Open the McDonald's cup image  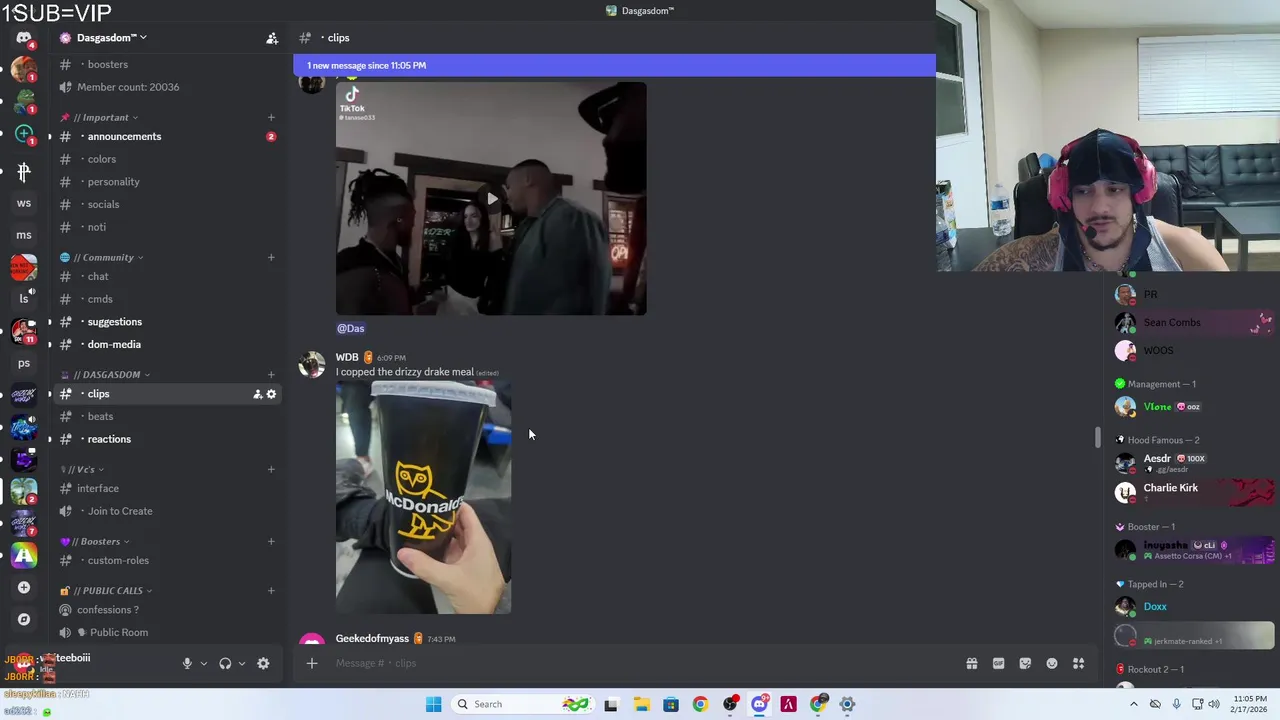[x=423, y=497]
